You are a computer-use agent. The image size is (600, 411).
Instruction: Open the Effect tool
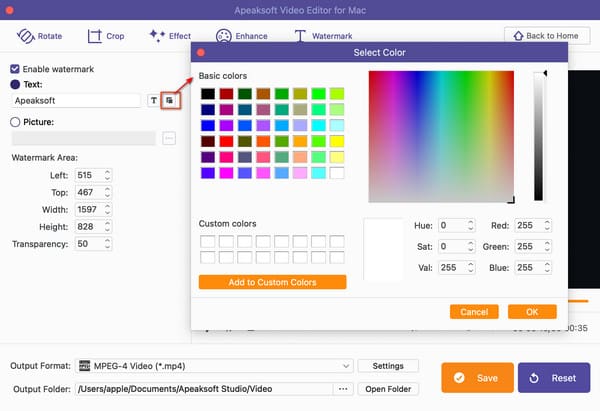170,36
